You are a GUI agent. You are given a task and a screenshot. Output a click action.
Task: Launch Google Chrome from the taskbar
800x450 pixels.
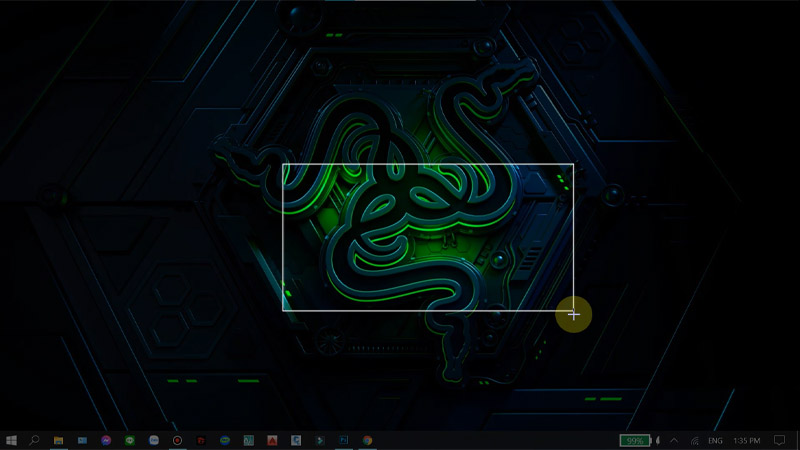point(367,440)
